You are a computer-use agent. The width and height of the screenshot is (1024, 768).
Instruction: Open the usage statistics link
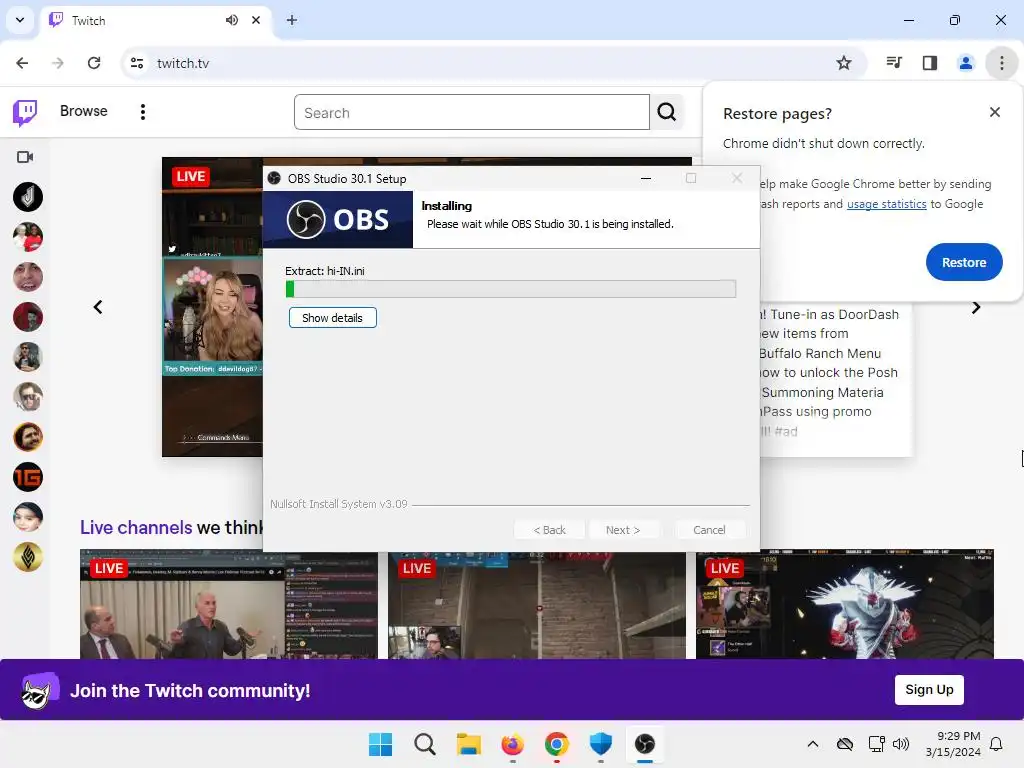[x=886, y=204]
